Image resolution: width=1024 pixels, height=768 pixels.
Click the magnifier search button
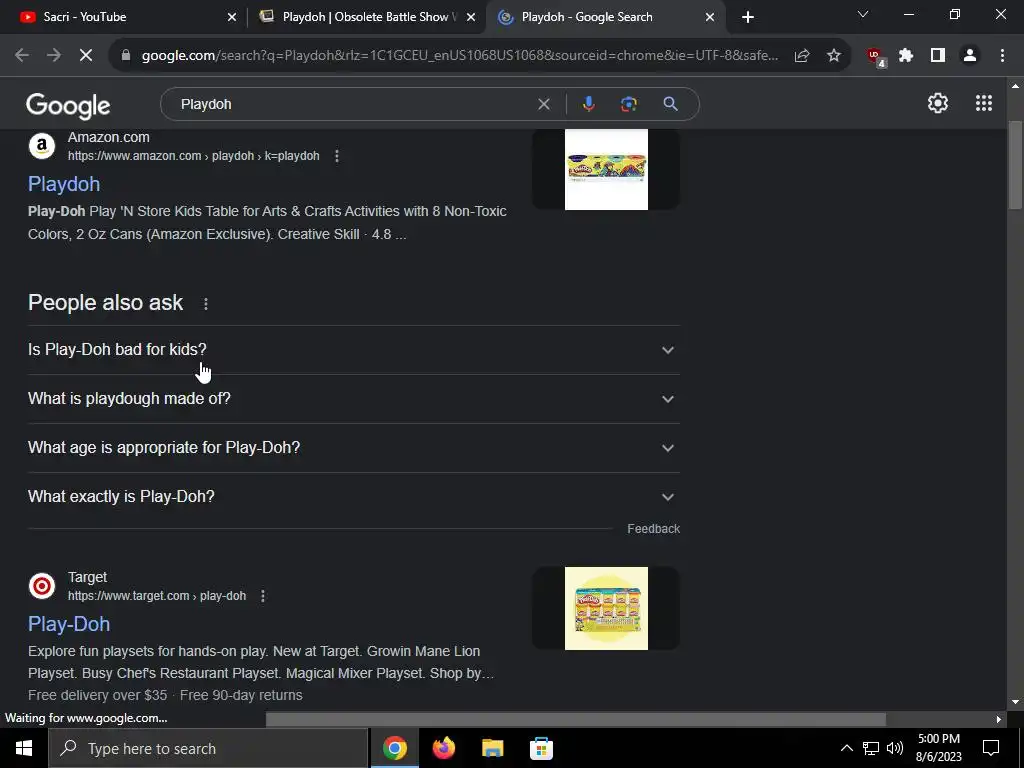(x=670, y=104)
